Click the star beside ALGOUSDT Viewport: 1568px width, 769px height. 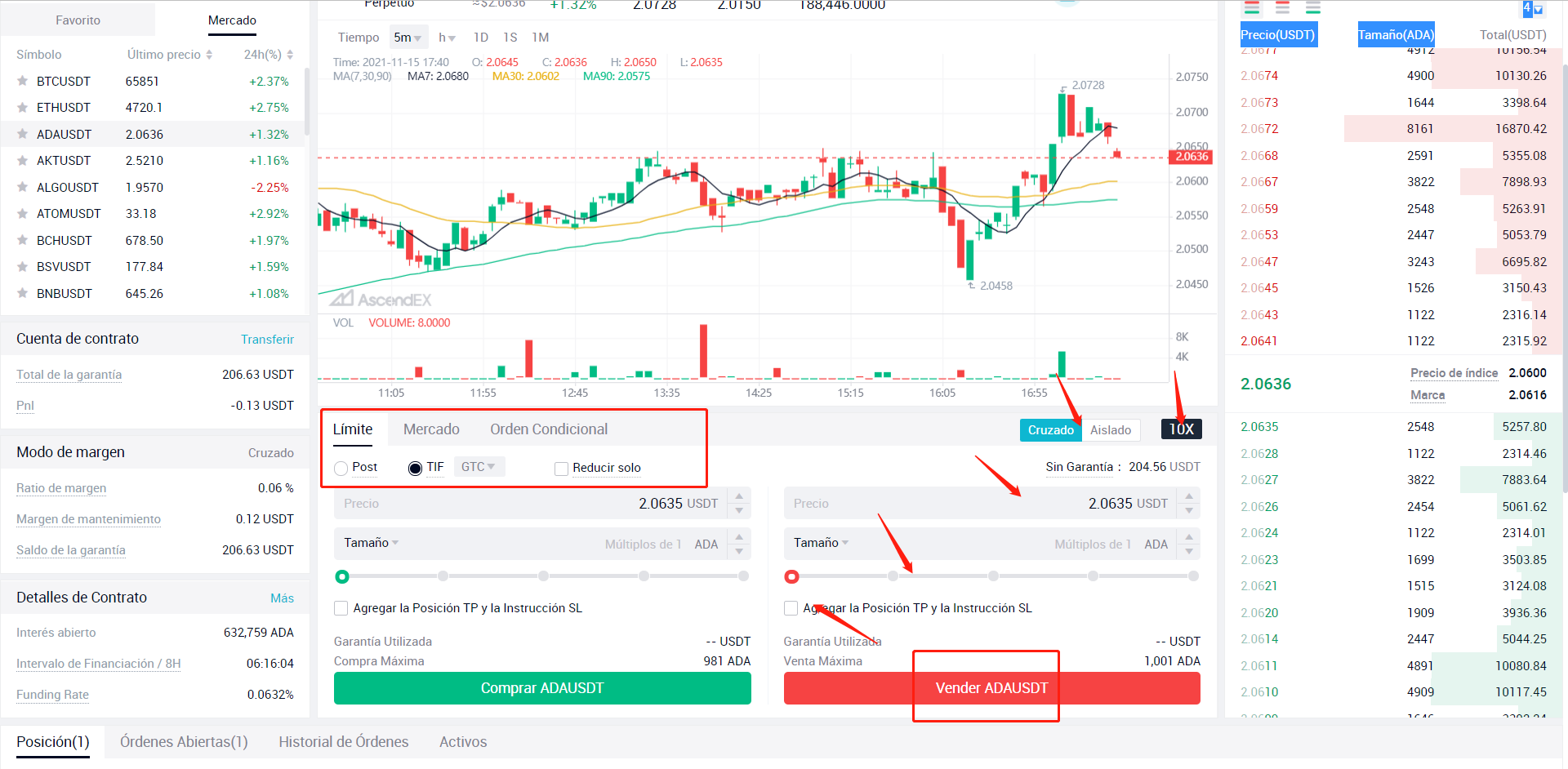23,188
